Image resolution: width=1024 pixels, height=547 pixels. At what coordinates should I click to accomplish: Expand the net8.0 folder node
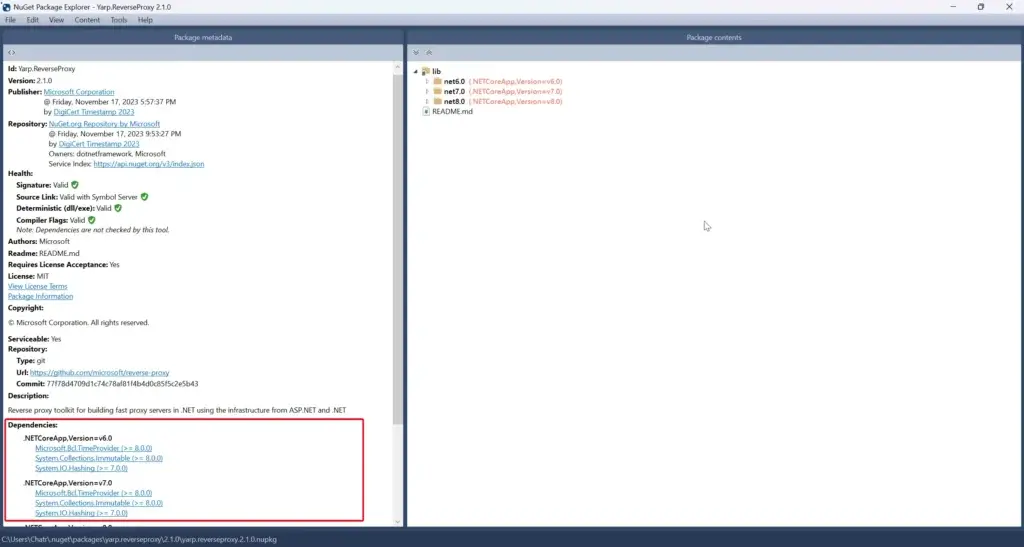(x=427, y=101)
